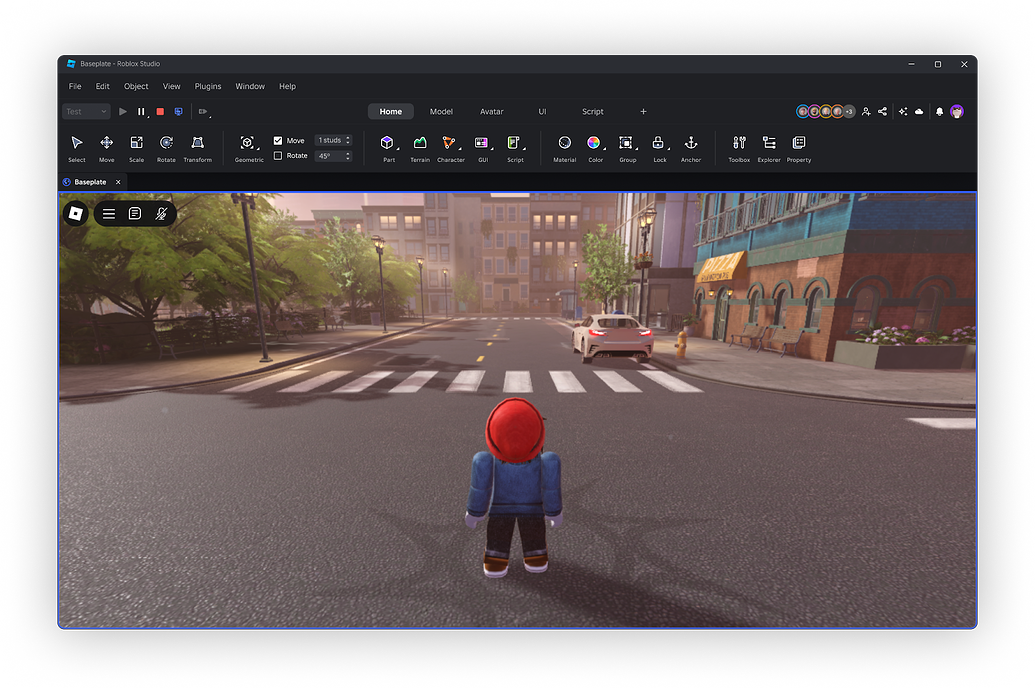Unmute the microphone in the viewport

[x=162, y=213]
